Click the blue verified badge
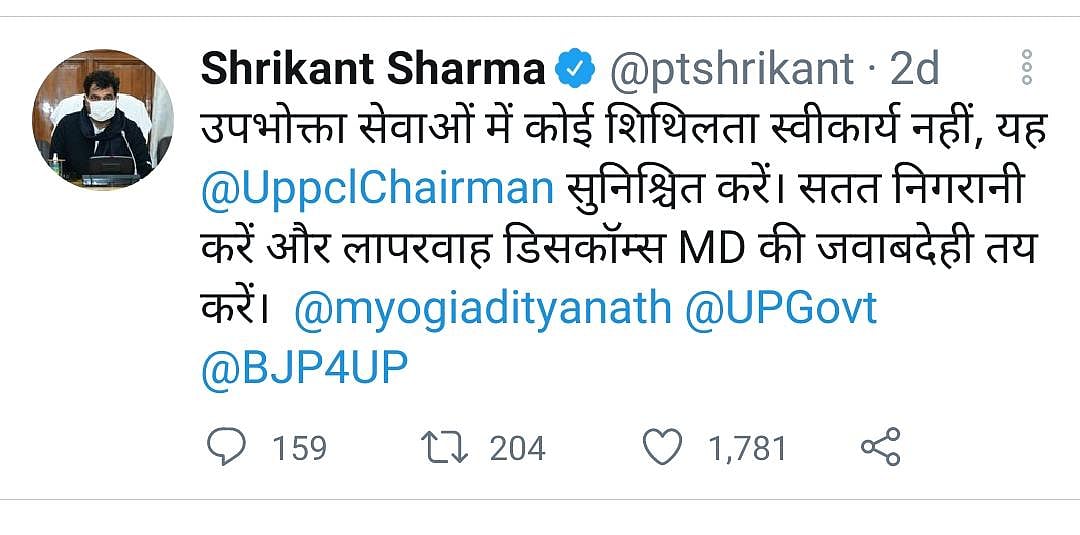This screenshot has height=535, width=1080. tap(574, 69)
